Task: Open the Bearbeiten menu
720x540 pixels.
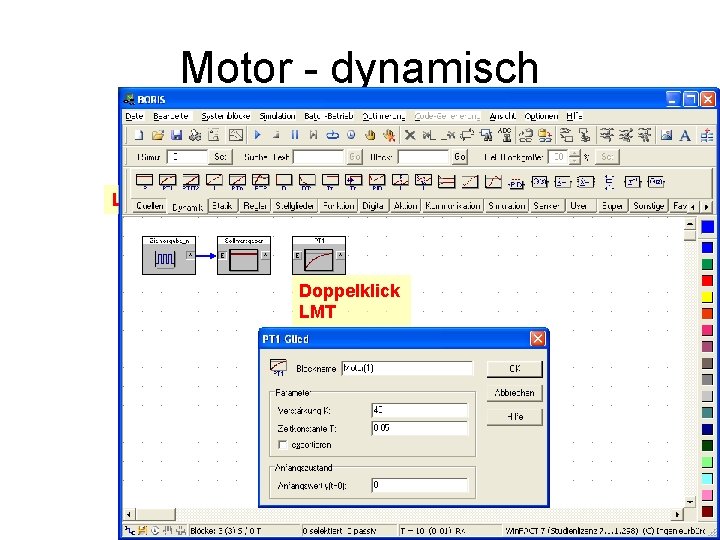Action: click(x=172, y=116)
